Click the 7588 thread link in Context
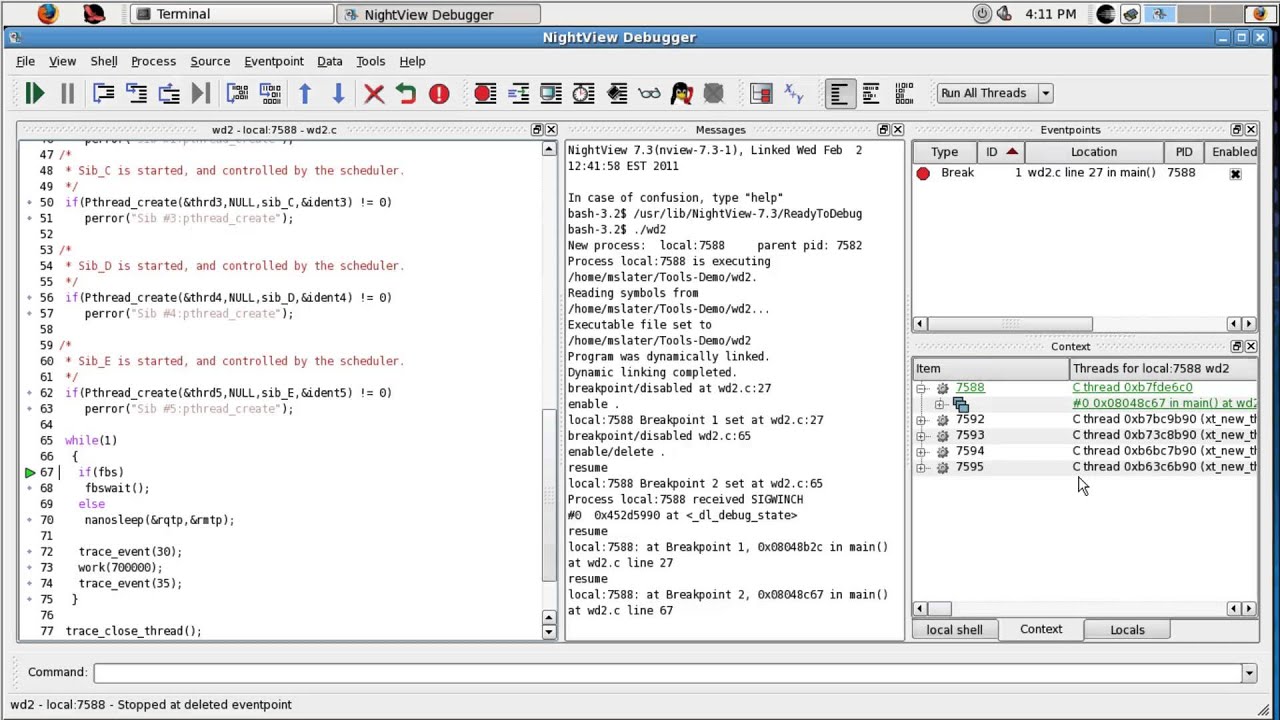The height and width of the screenshot is (720, 1280). pos(969,388)
